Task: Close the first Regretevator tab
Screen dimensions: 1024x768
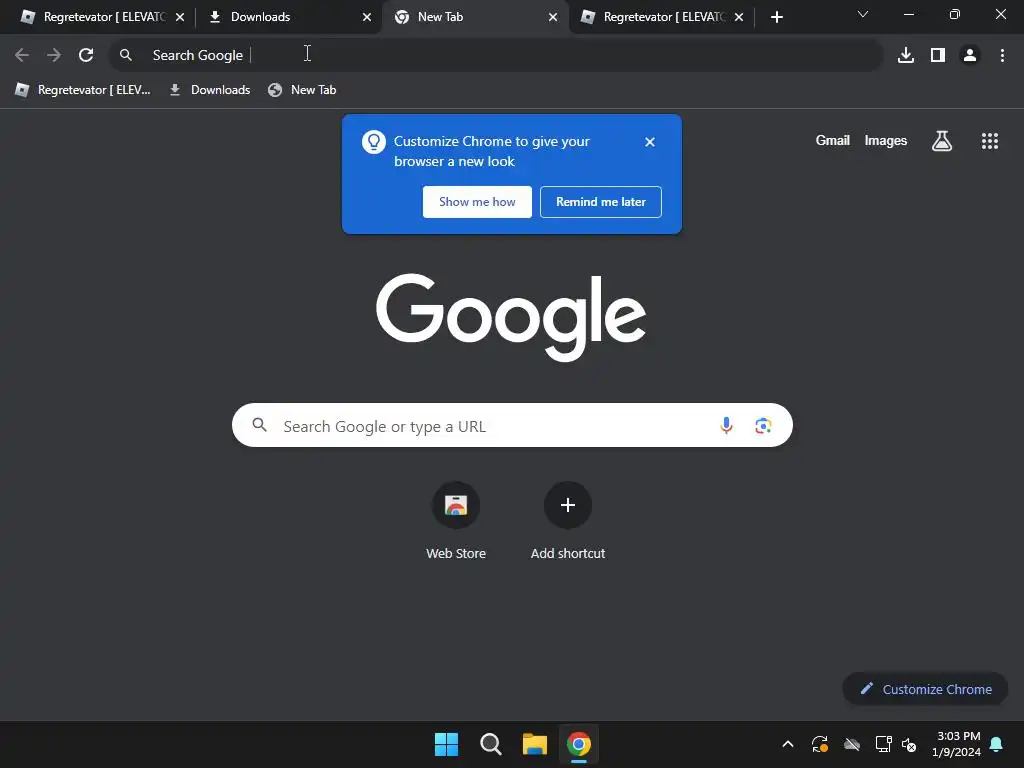Action: click(180, 17)
